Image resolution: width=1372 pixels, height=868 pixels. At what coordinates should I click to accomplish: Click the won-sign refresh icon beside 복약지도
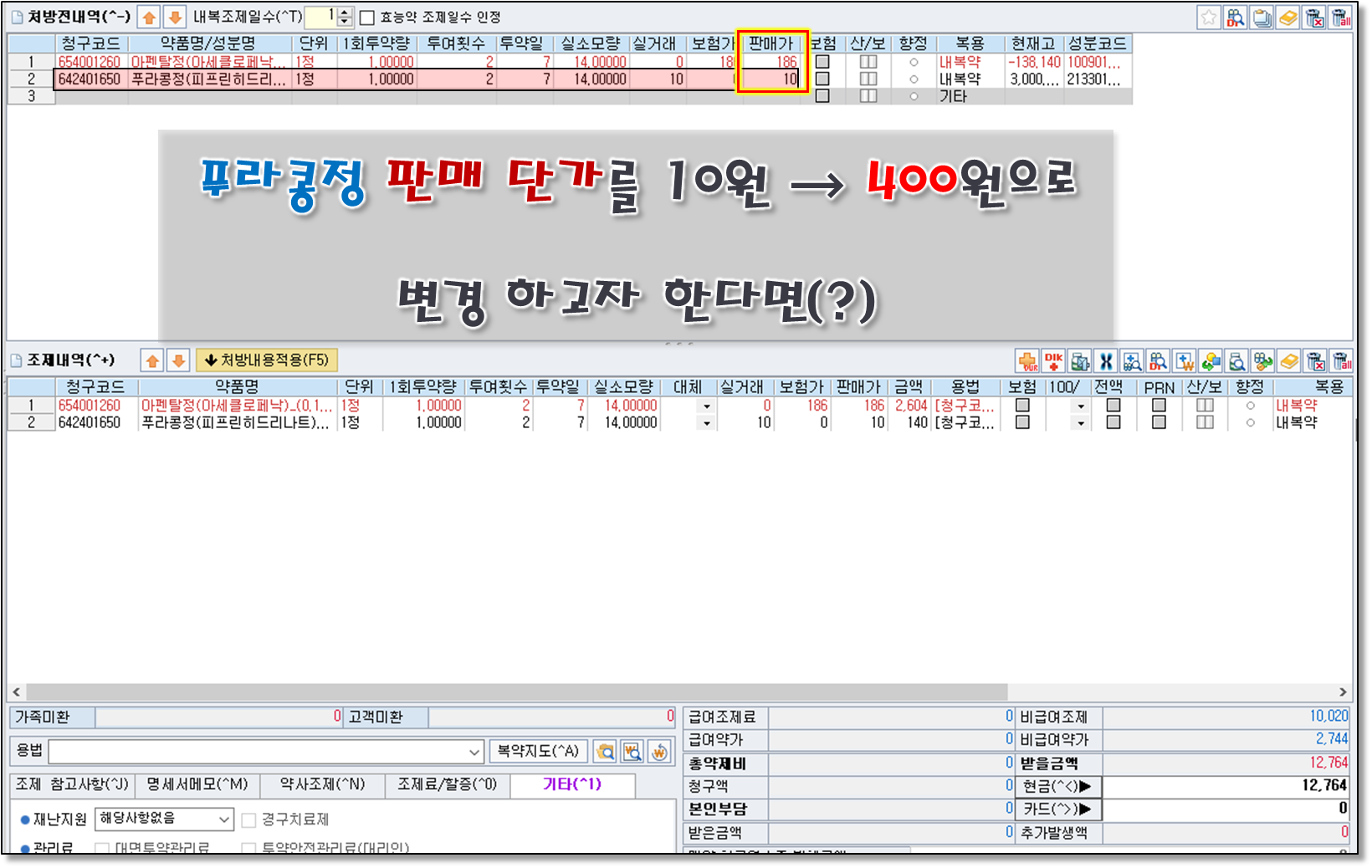(659, 752)
